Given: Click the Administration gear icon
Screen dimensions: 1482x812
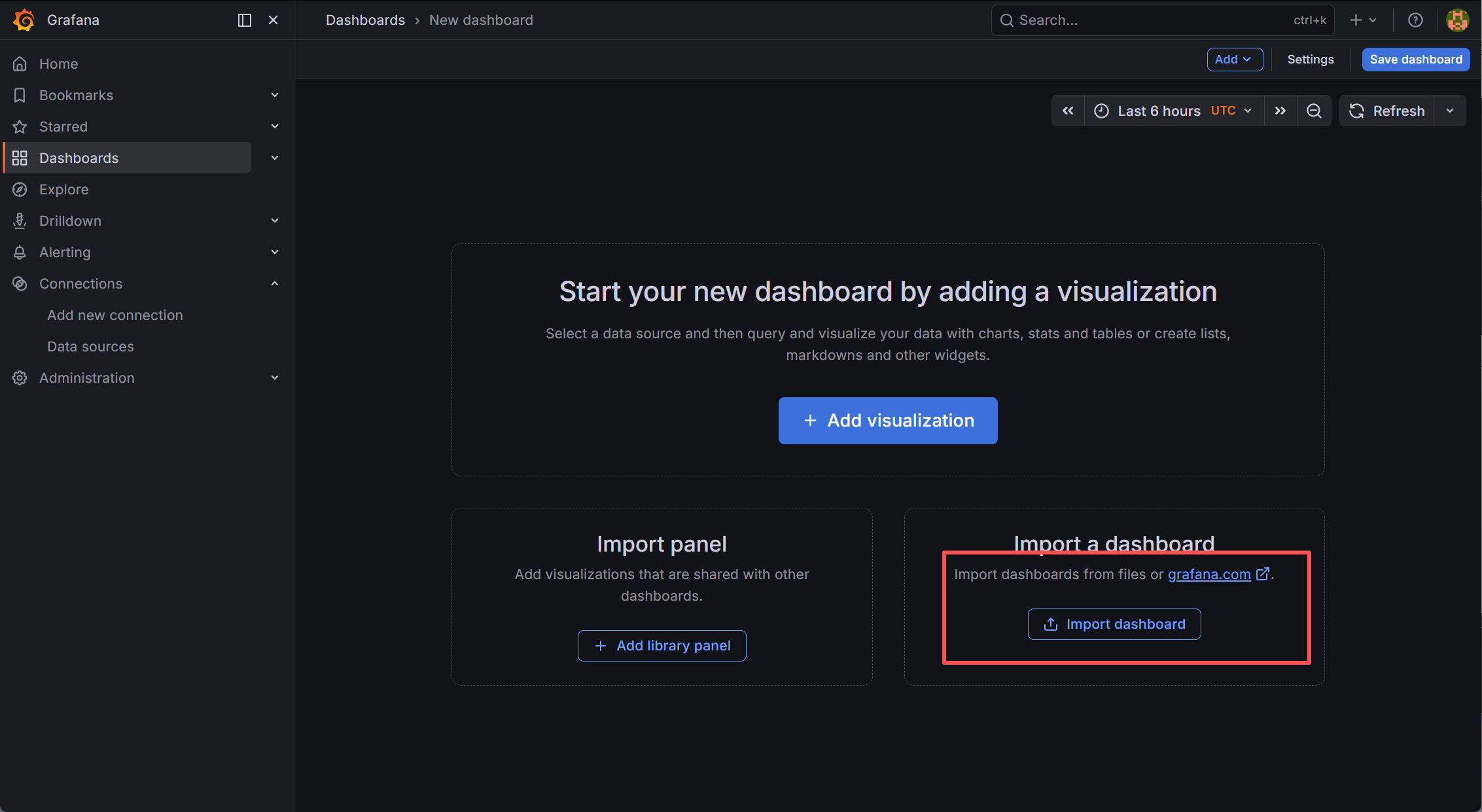Looking at the screenshot, I should (20, 378).
